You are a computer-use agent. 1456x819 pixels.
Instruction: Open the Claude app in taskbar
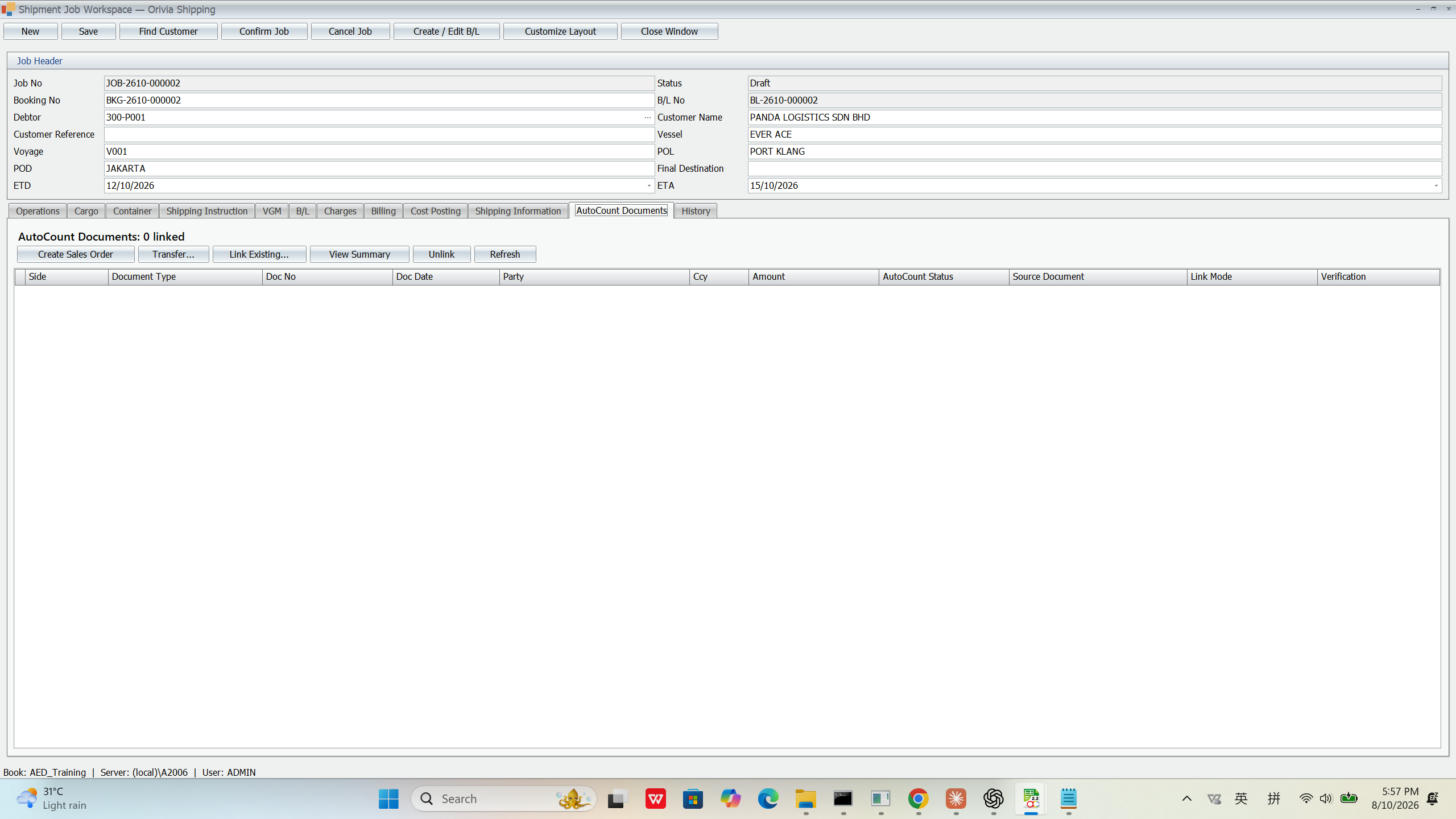[x=956, y=798]
